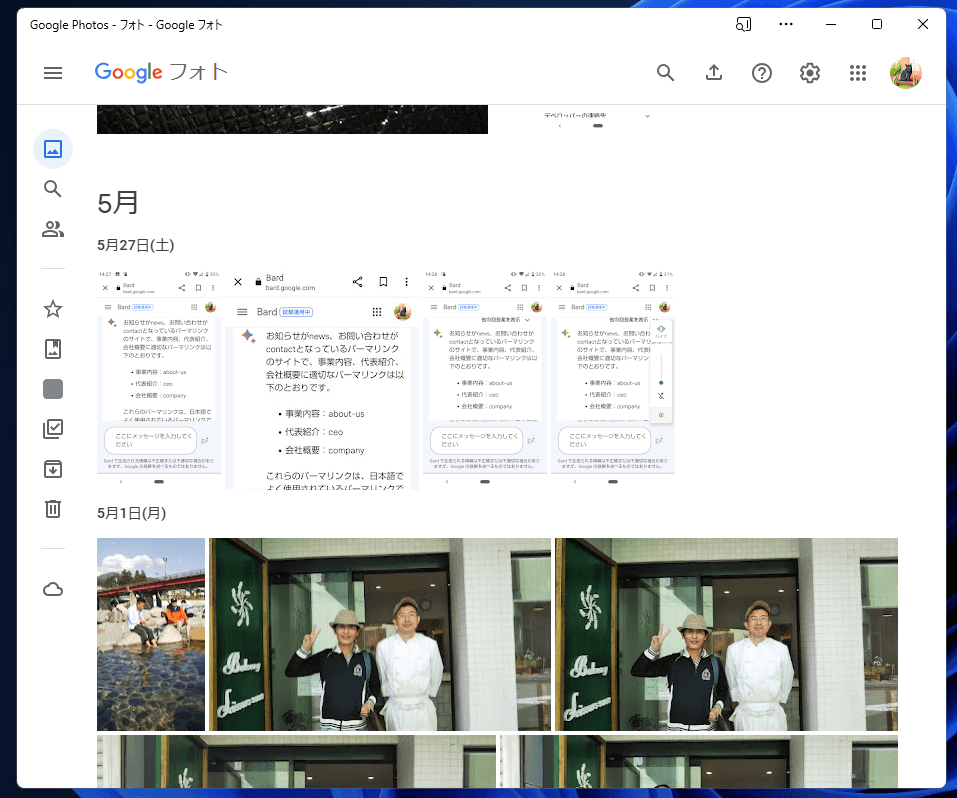Screen dimensions: 957x798
Task: Open Utilities checkmark icon in sidebar
Action: click(x=53, y=429)
